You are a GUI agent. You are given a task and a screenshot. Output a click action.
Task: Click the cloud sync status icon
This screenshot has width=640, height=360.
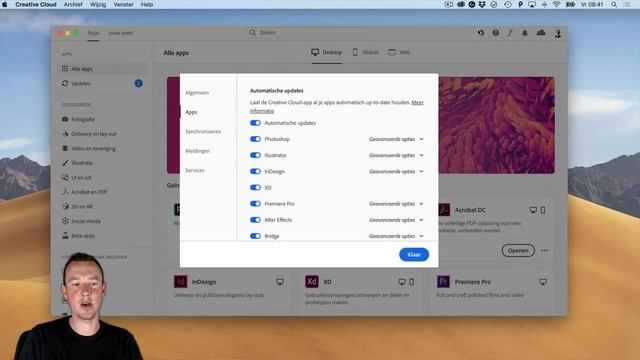[541, 33]
